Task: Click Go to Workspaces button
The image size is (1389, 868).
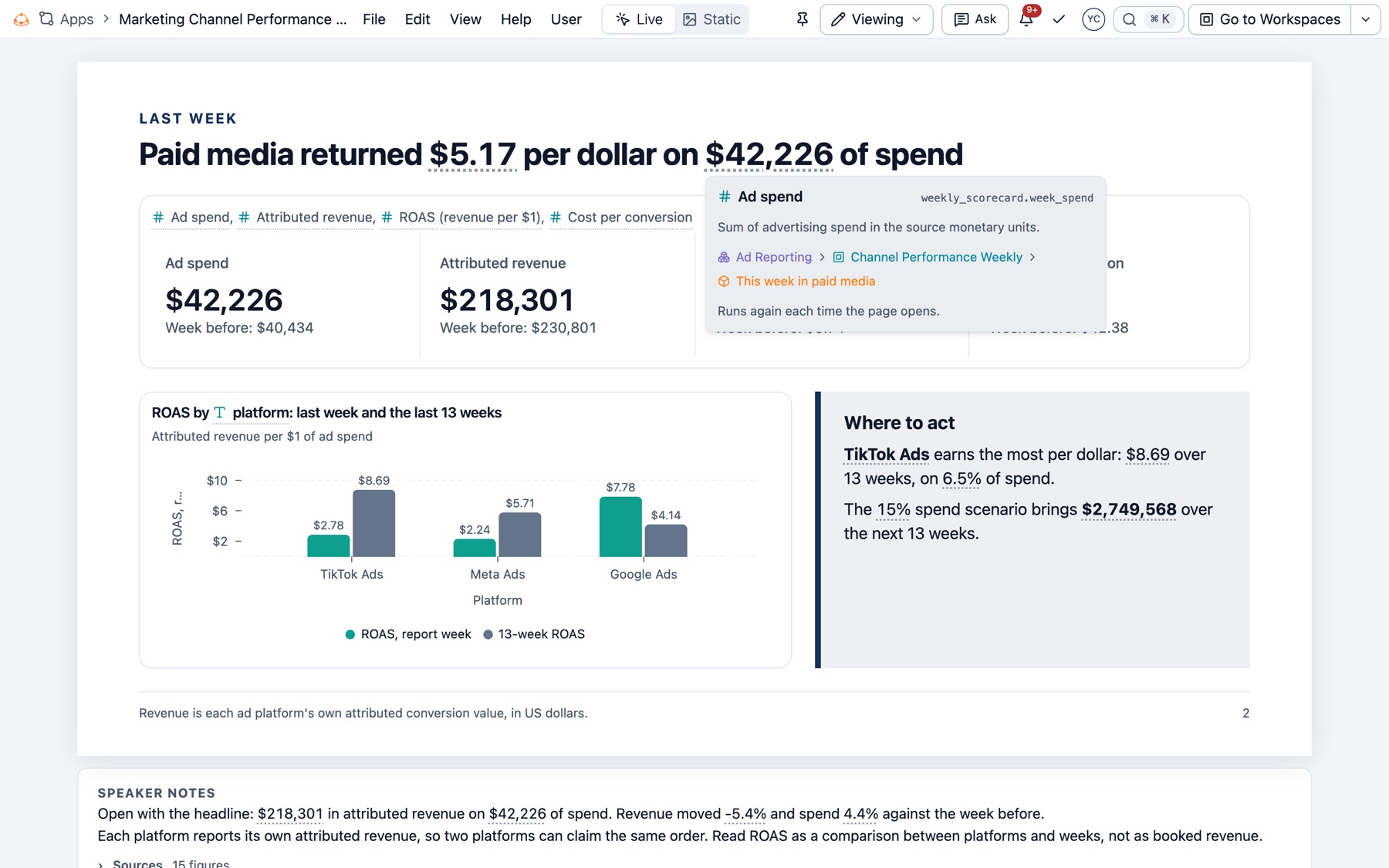Action: click(x=1270, y=19)
